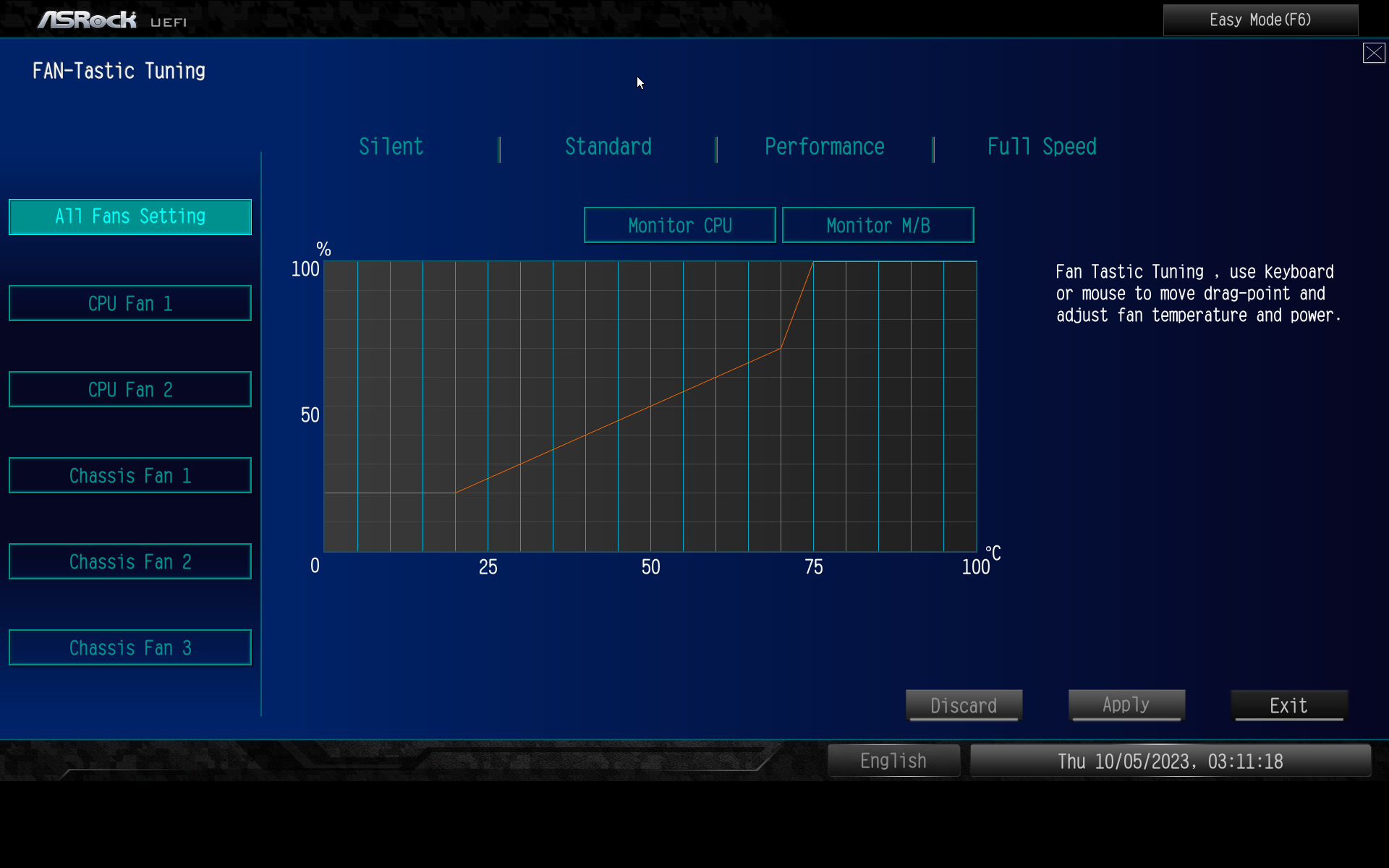1389x868 pixels.
Task: Apply the fan curve changes
Action: coord(1126,705)
